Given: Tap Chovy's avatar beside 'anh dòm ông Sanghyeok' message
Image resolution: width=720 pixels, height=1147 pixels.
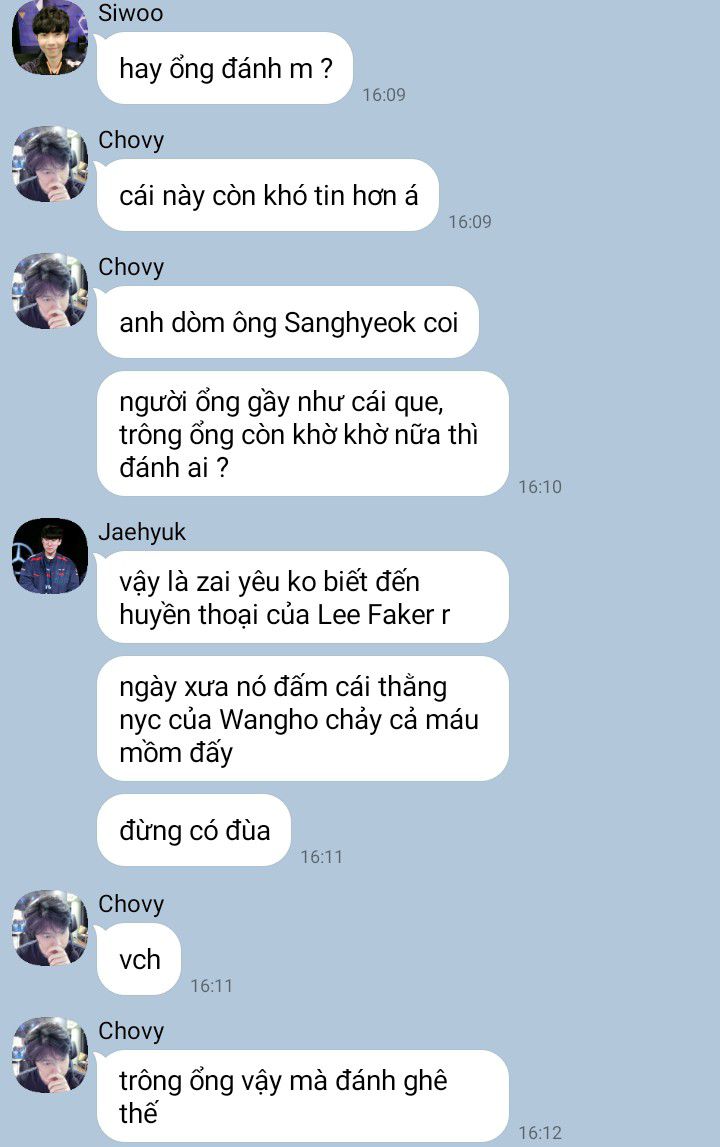Looking at the screenshot, I should pyautogui.click(x=50, y=291).
